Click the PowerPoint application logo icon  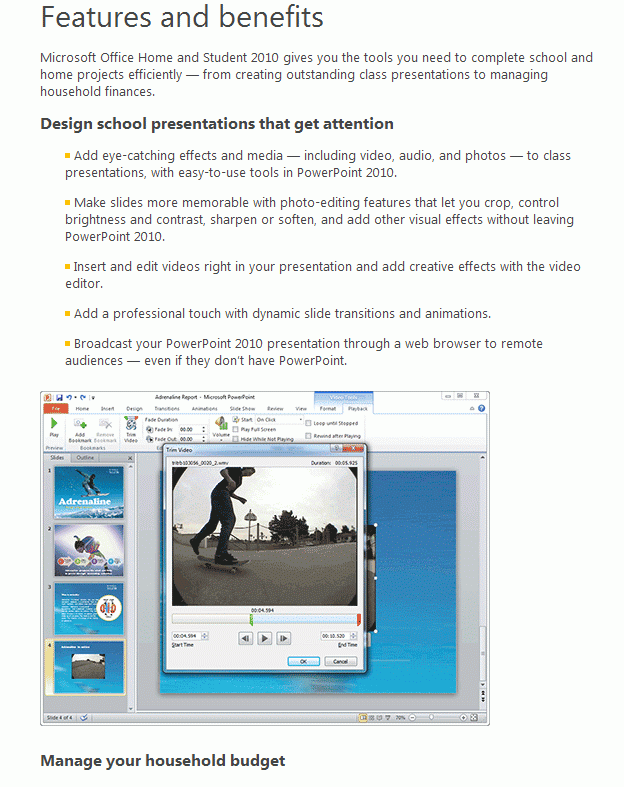click(x=48, y=397)
